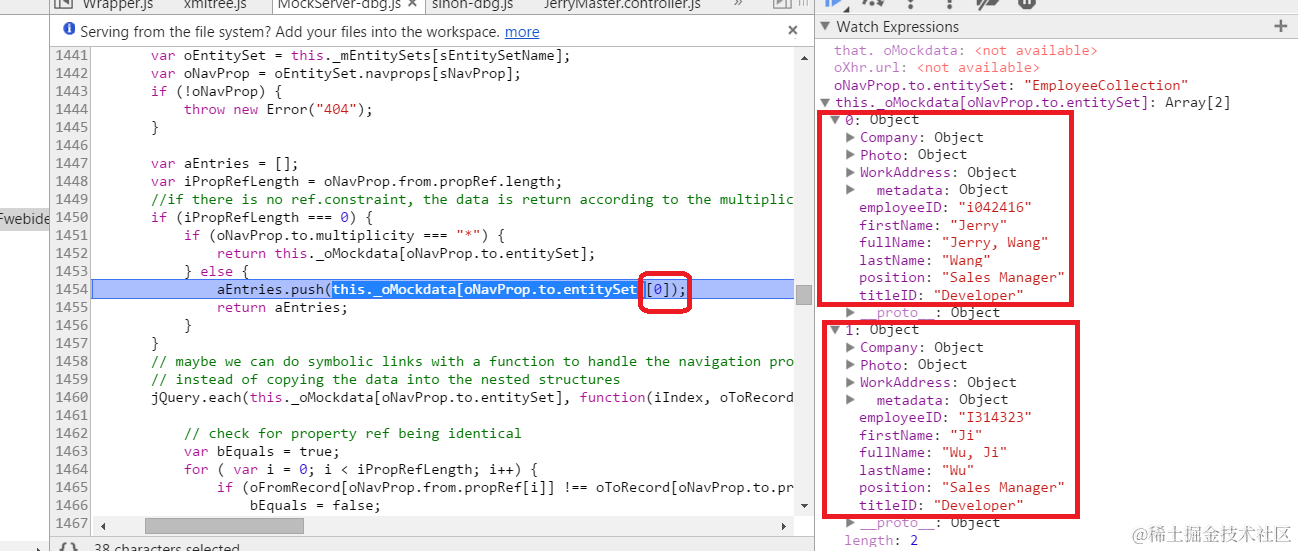The height and width of the screenshot is (551, 1298).
Task: Click the code editor vertical scrollbar thumb
Action: 804,294
